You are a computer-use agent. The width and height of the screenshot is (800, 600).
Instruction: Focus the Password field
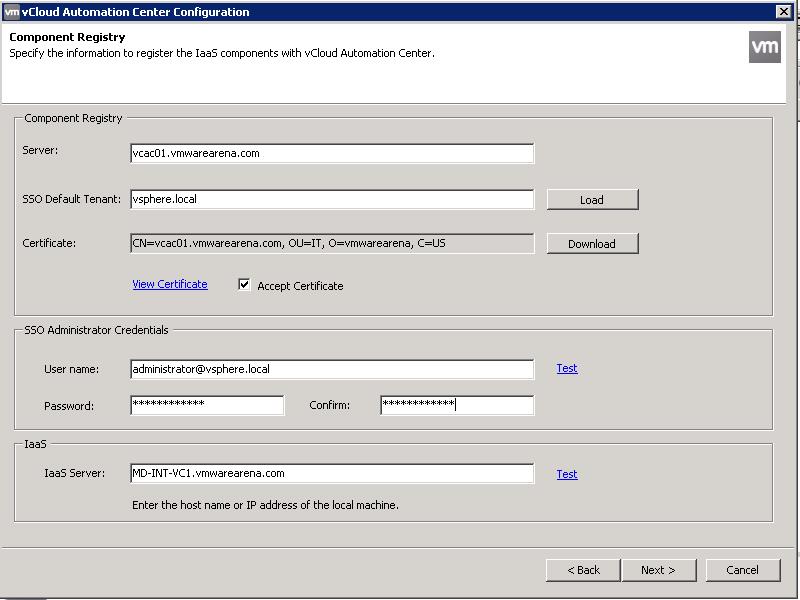207,405
